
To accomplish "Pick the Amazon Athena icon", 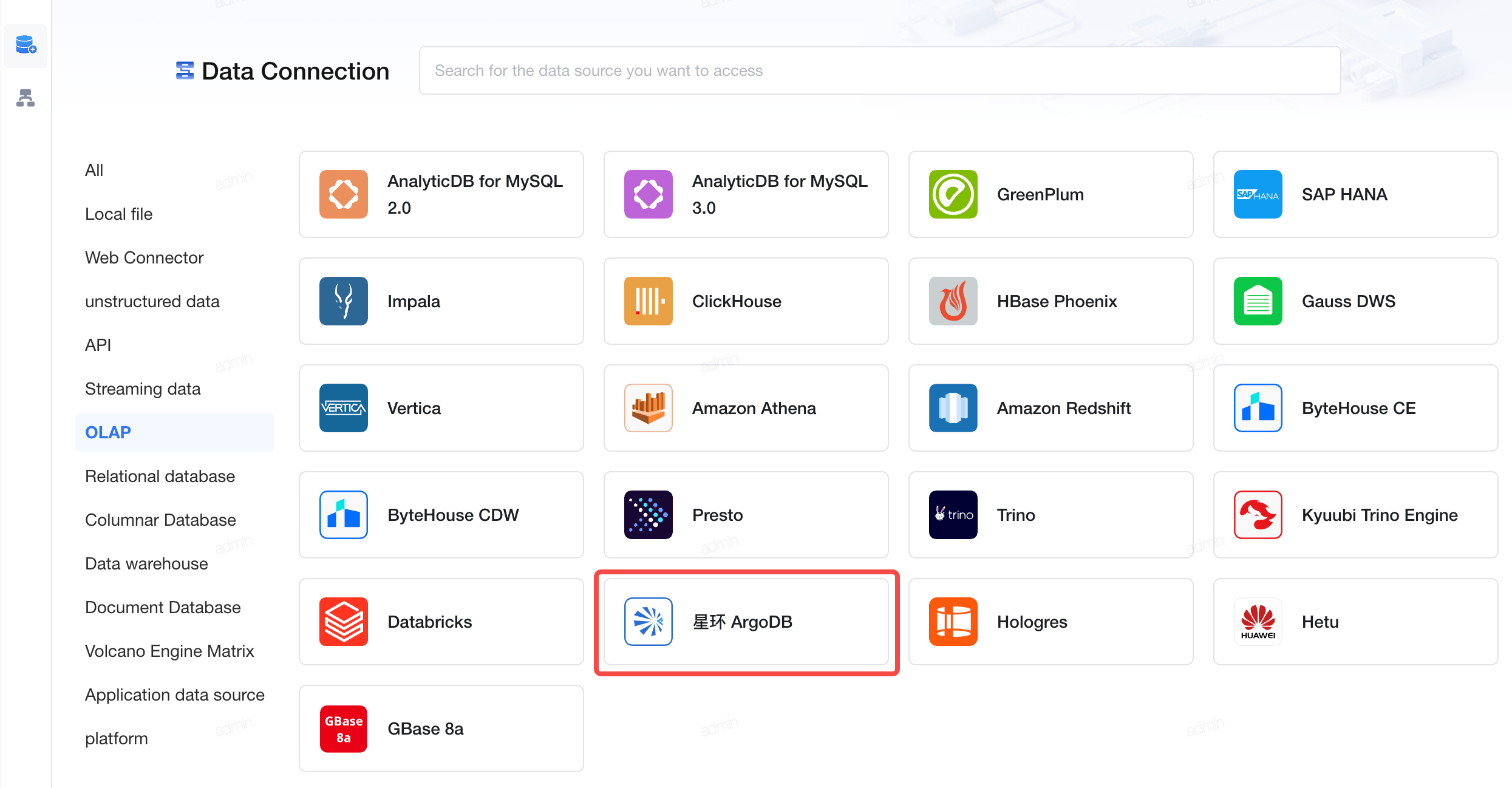I will click(x=648, y=408).
